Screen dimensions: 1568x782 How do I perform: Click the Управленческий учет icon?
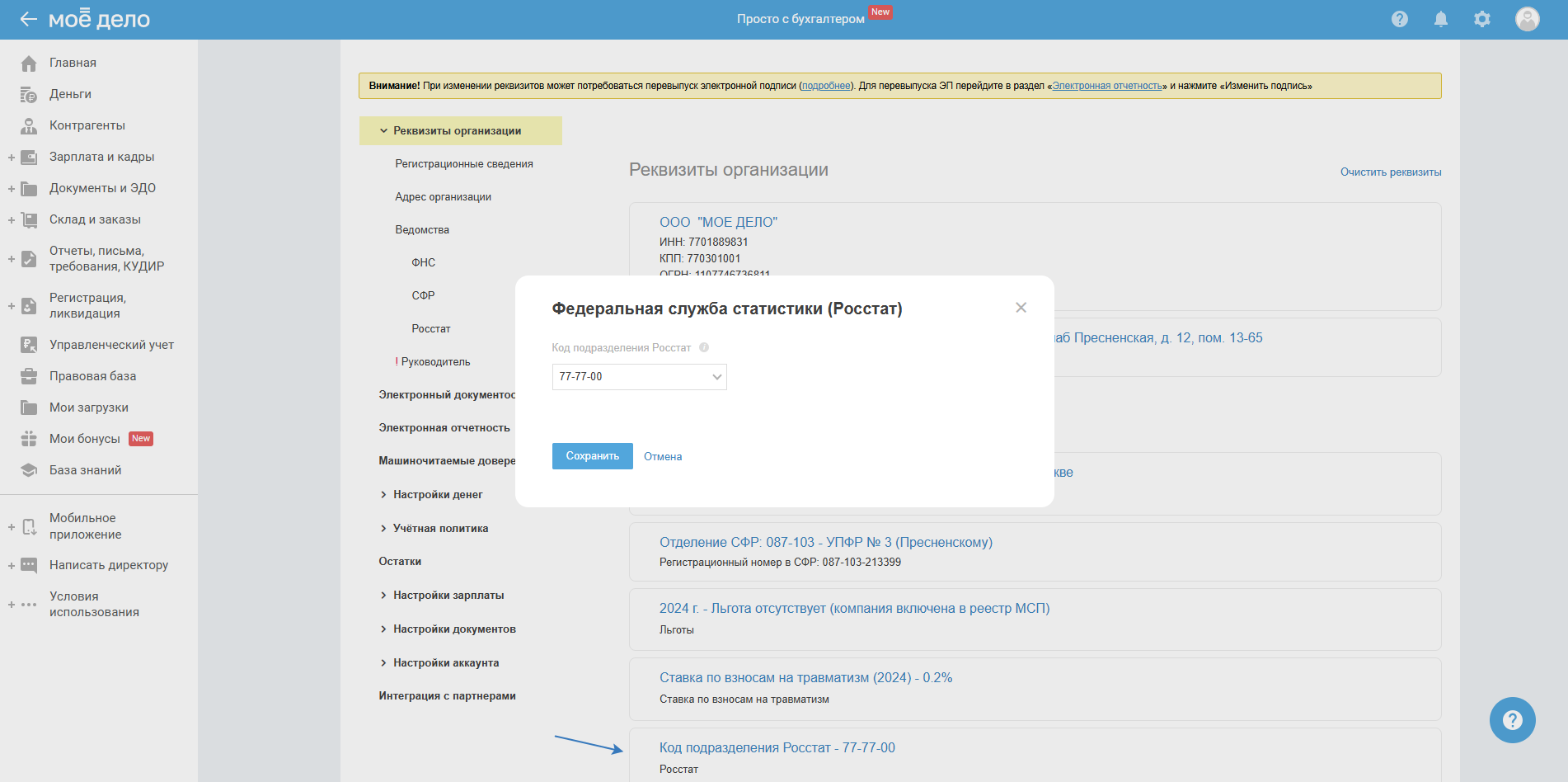tap(29, 346)
